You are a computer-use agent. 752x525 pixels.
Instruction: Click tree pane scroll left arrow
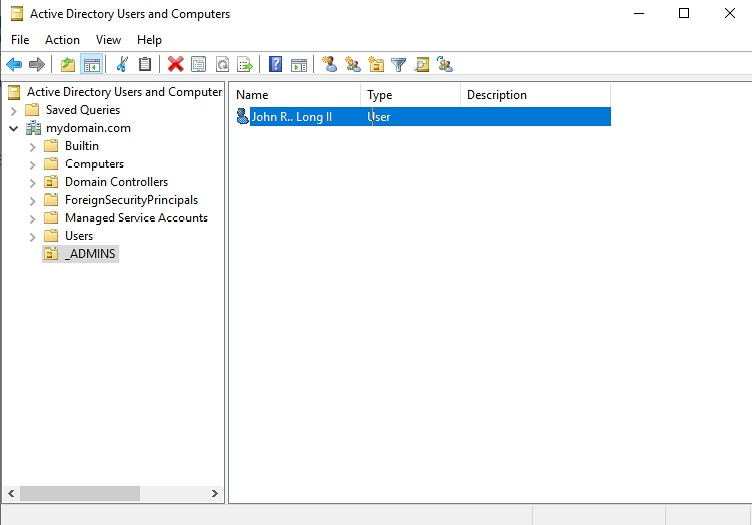click(11, 493)
